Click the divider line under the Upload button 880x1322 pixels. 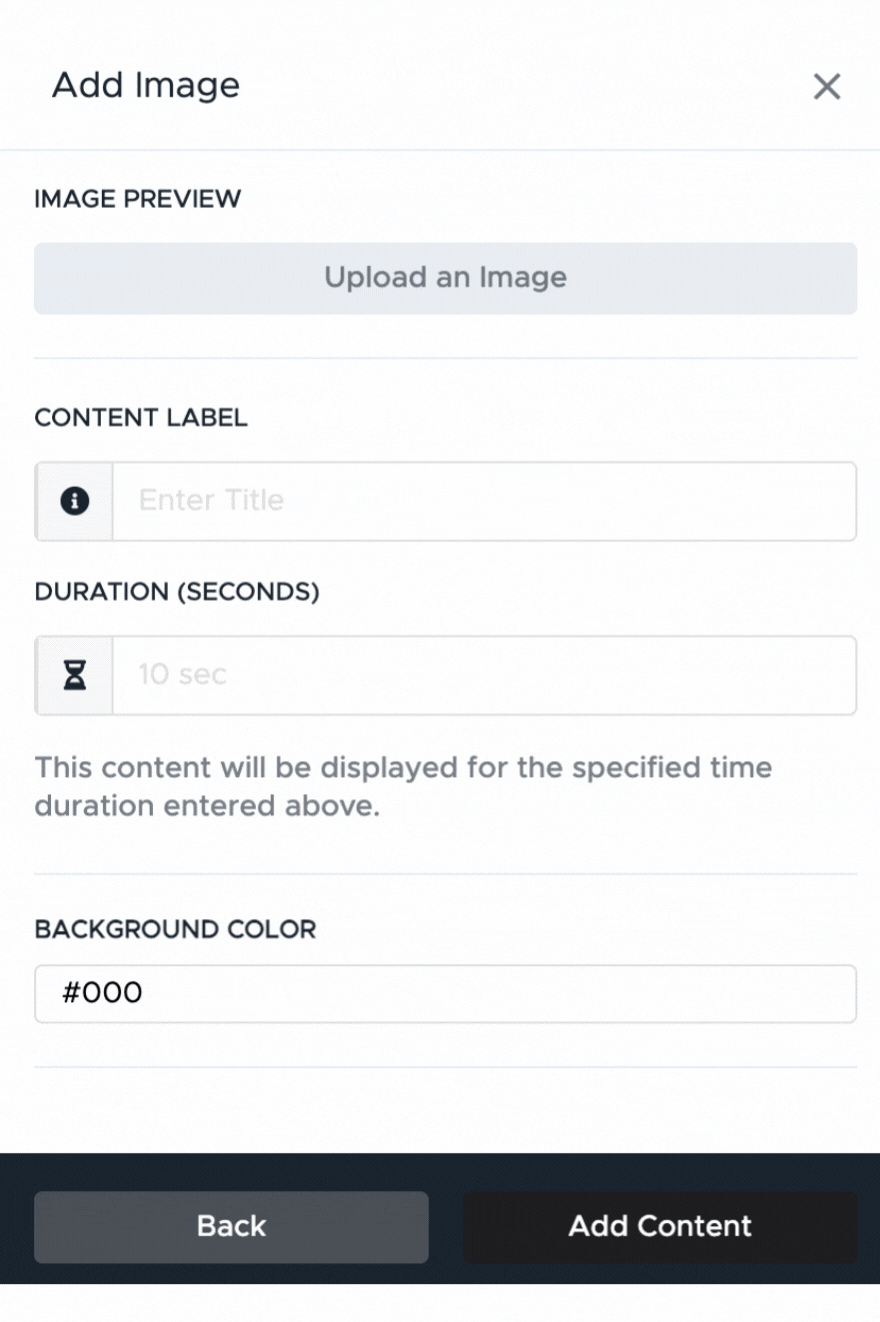pos(445,358)
